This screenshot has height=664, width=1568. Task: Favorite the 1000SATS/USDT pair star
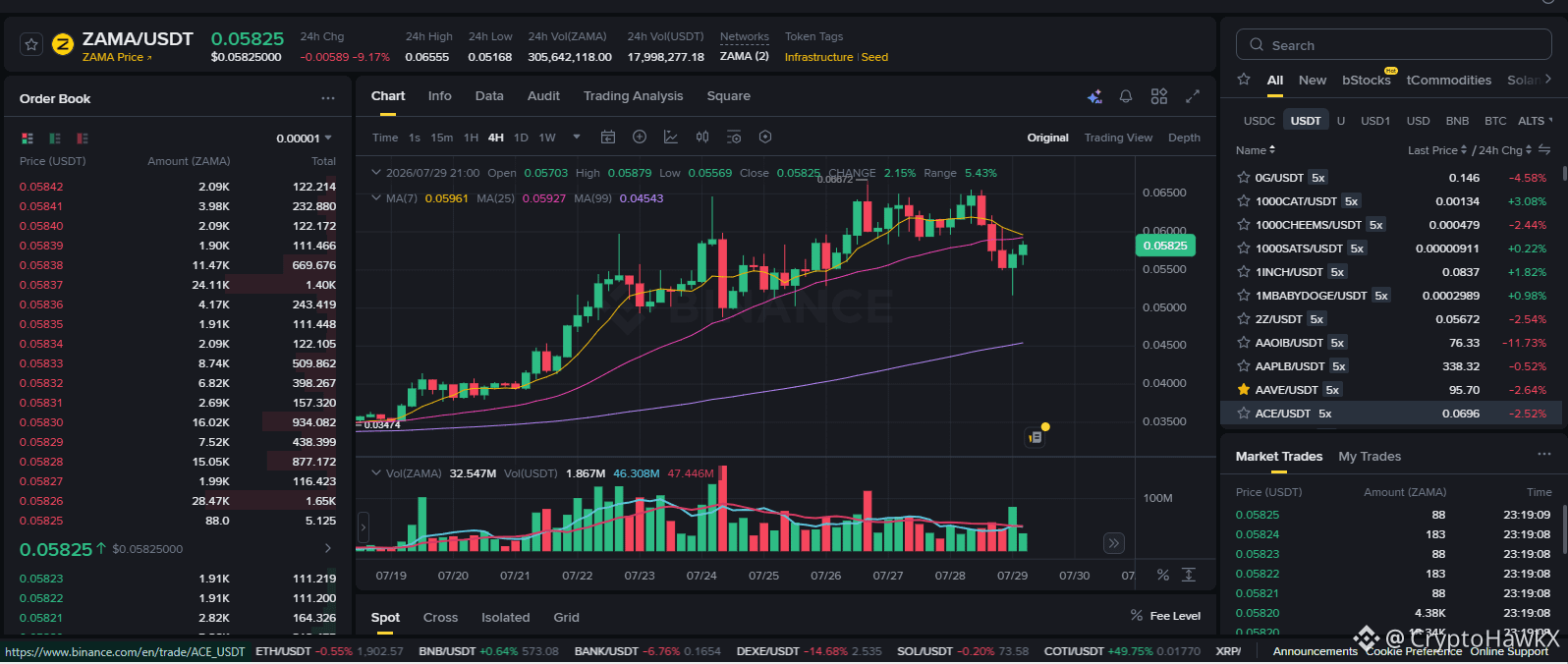point(1244,249)
